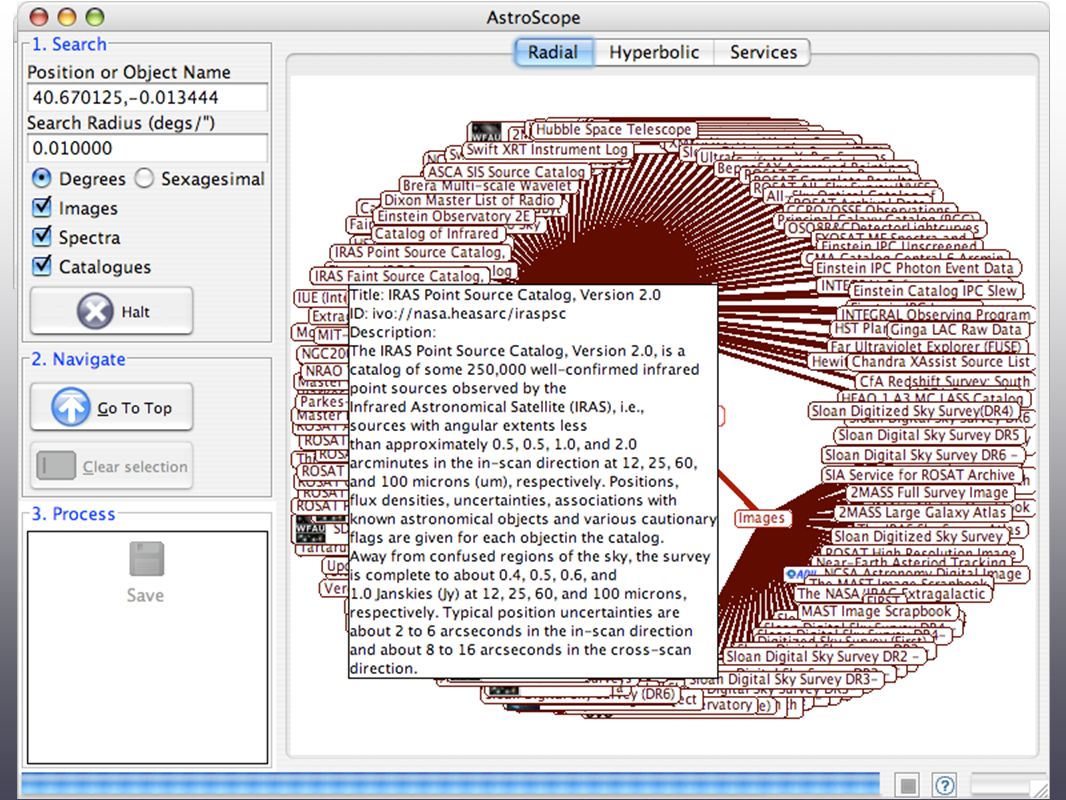
Task: Click the Position or Object Name field
Action: pos(147,97)
